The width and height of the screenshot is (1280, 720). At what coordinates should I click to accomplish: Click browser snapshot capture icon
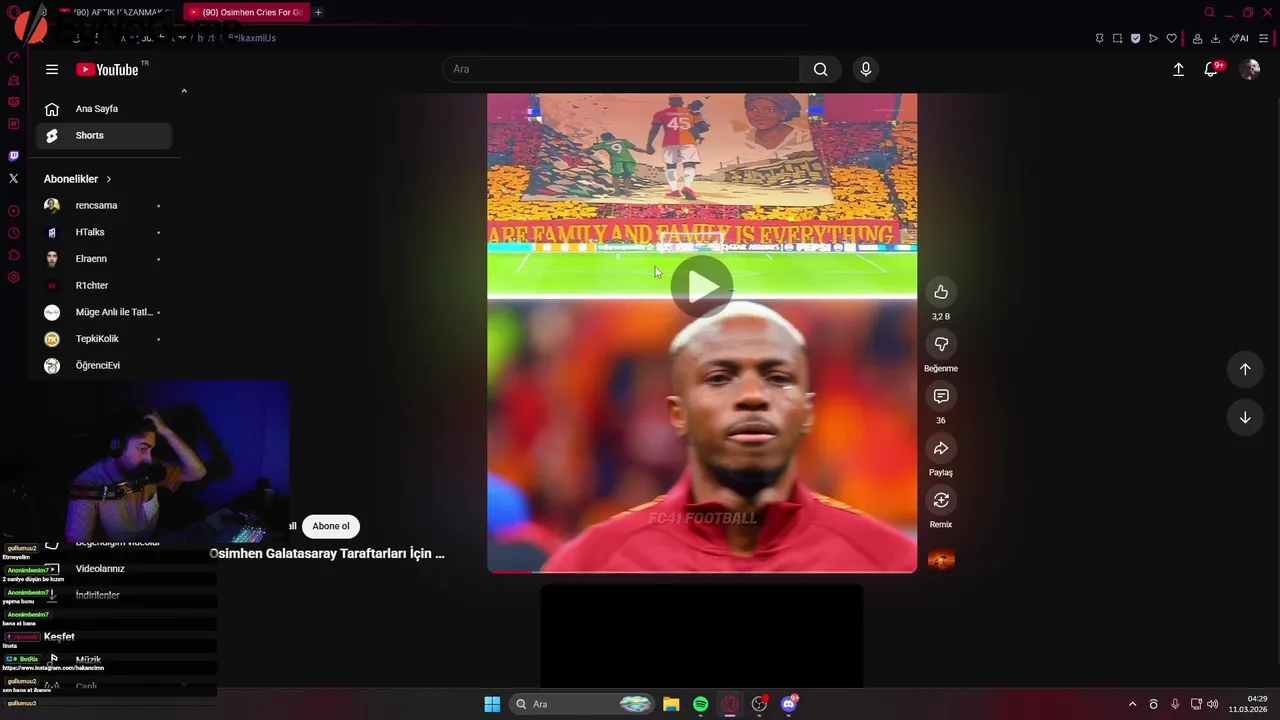[x=1117, y=38]
